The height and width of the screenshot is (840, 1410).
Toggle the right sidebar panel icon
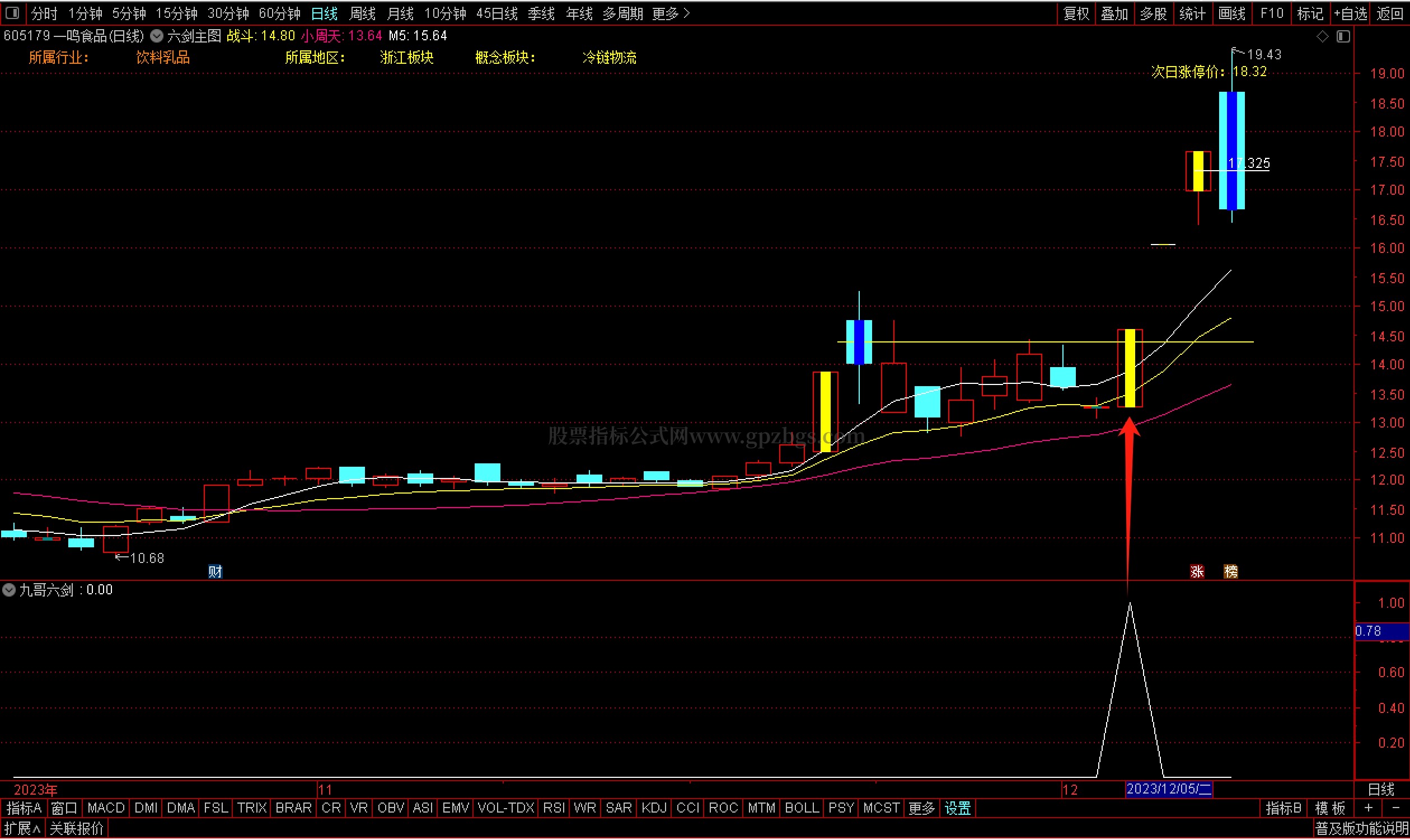pyautogui.click(x=1343, y=36)
